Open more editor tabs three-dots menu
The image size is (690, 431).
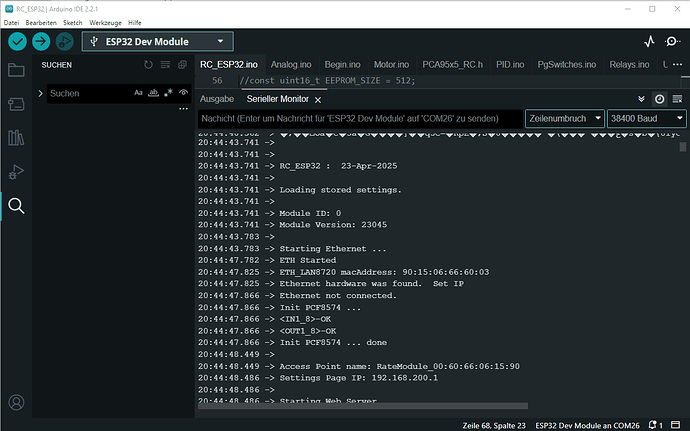pyautogui.click(x=678, y=65)
